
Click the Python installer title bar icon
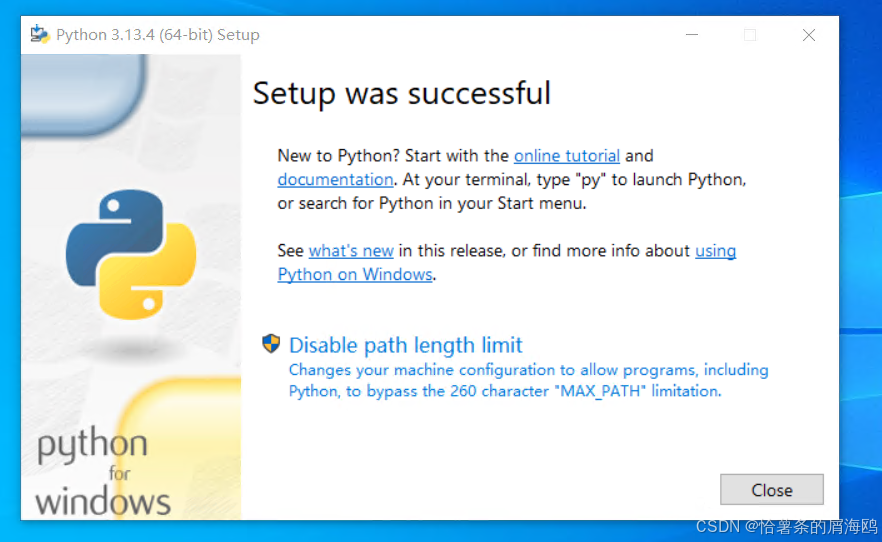39,34
